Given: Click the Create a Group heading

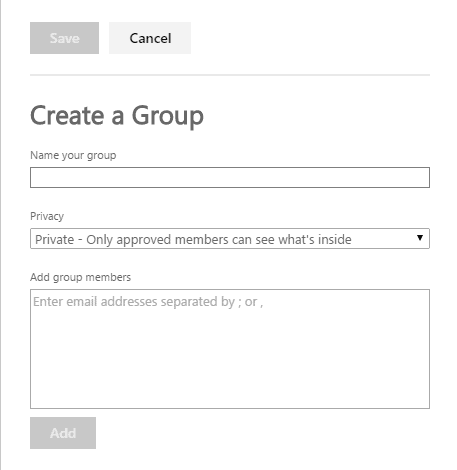Looking at the screenshot, I should (117, 116).
